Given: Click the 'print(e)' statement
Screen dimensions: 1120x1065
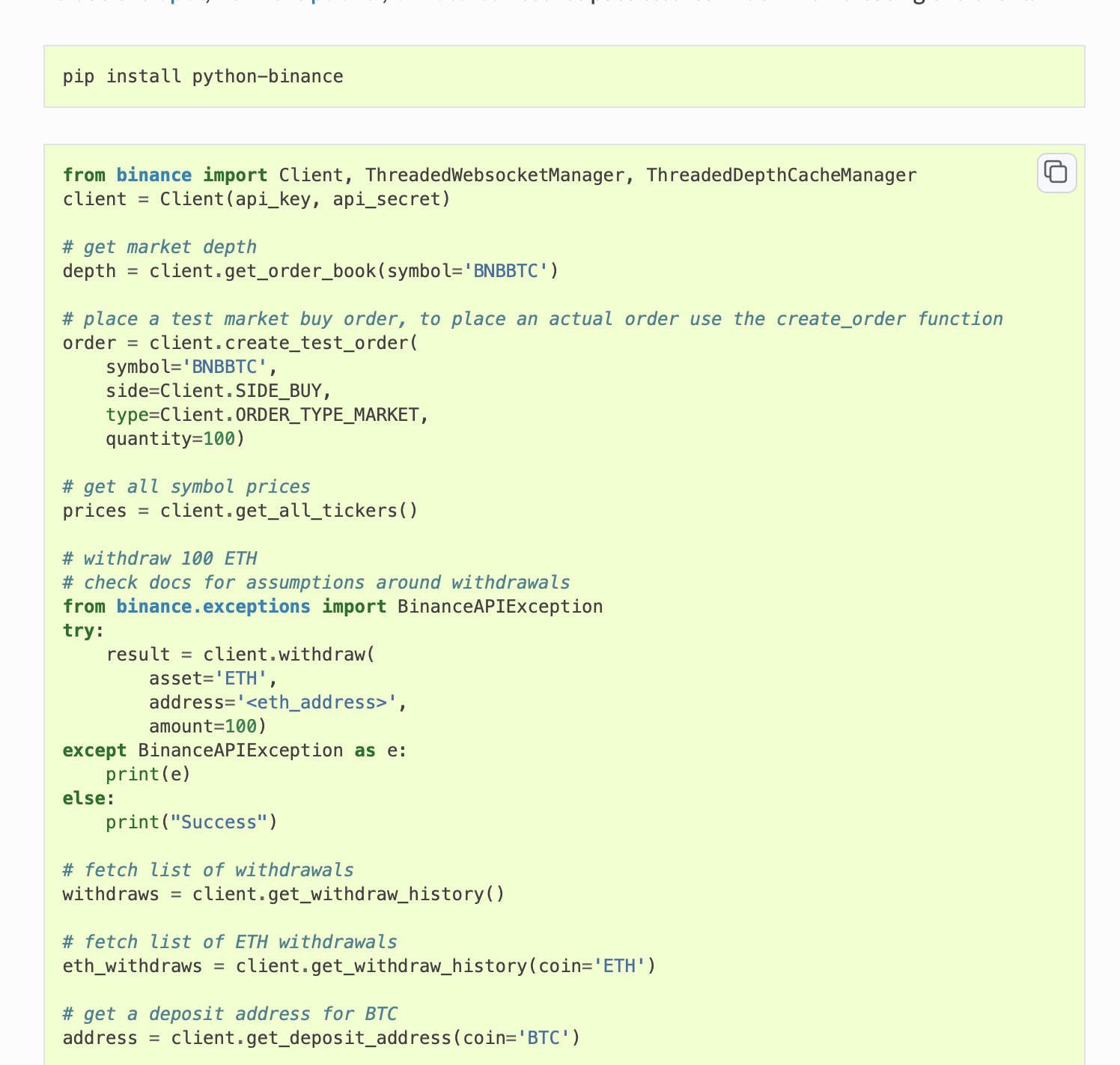Looking at the screenshot, I should click(x=148, y=774).
